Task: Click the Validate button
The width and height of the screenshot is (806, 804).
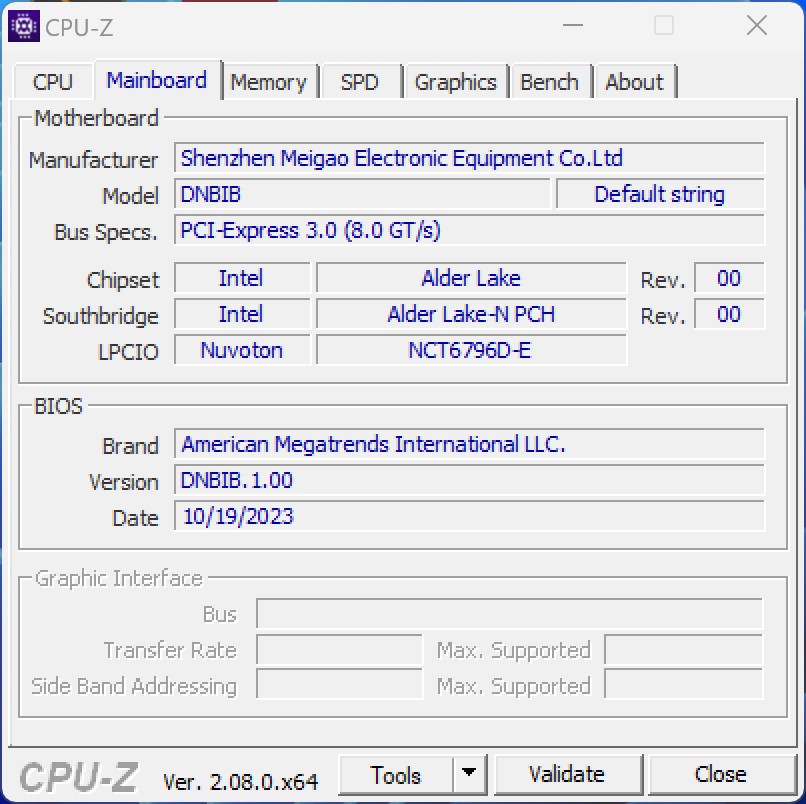Action: [x=567, y=775]
